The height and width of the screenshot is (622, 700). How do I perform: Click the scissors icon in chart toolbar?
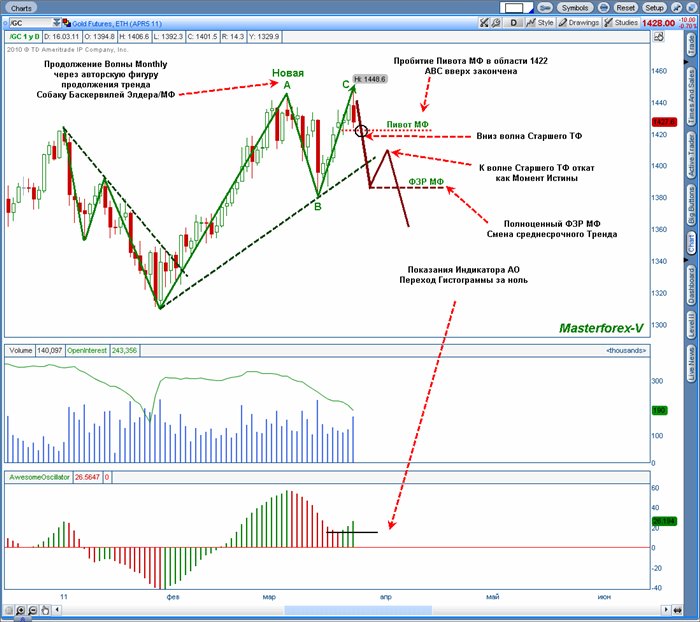point(484,23)
